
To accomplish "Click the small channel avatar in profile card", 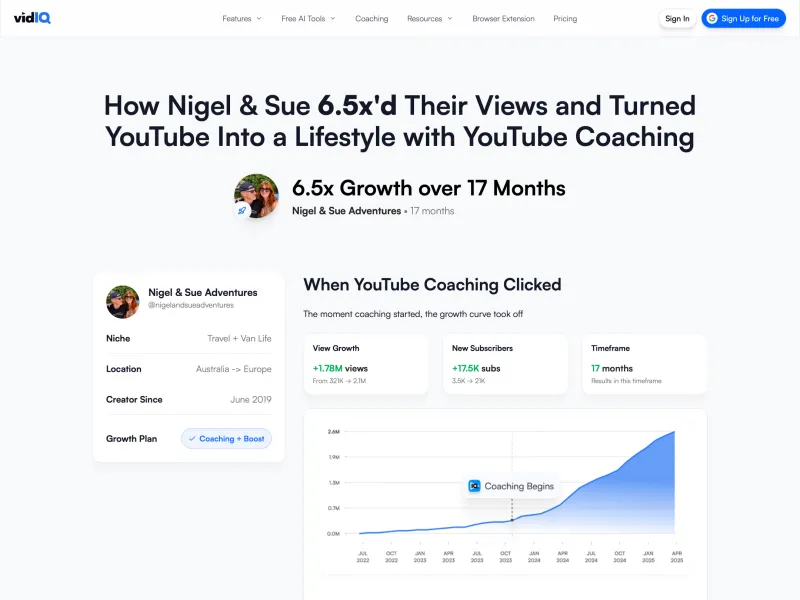I will point(122,302).
